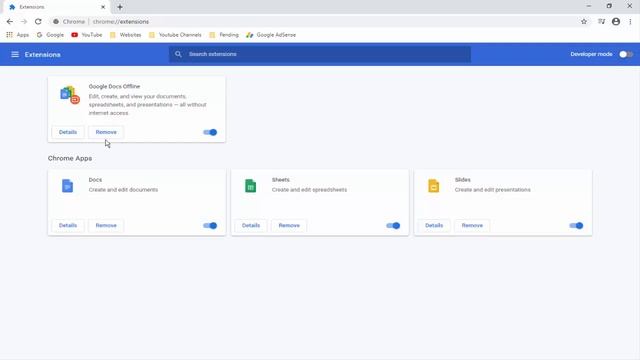Open the Google bookmark
The image size is (640, 360).
point(50,35)
